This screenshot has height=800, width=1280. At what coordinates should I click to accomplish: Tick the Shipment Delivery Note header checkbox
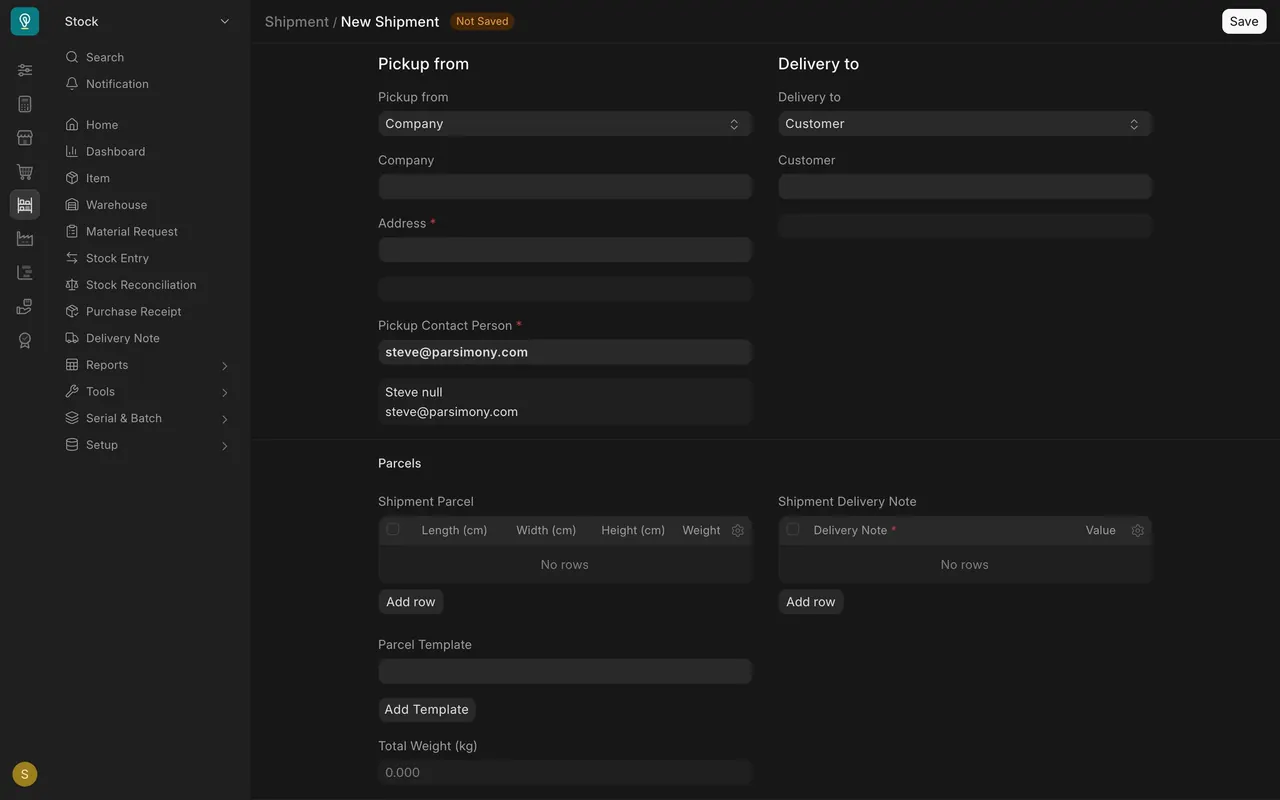[793, 529]
